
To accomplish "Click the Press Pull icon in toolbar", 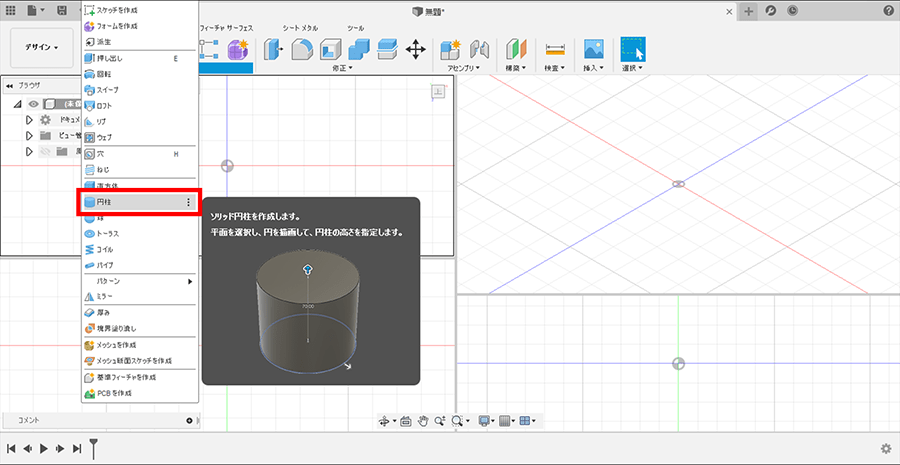I will 272,49.
